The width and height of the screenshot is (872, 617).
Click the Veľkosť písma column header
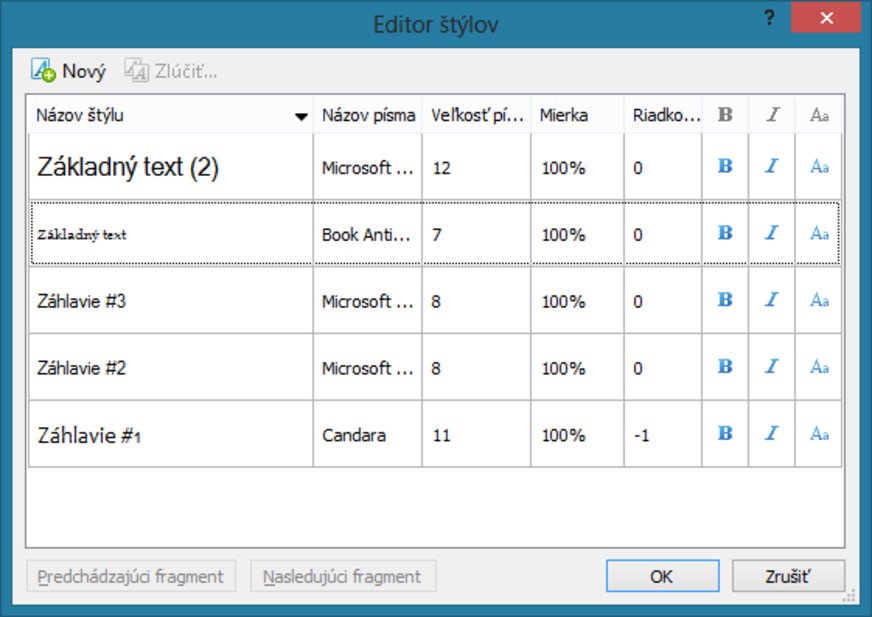click(476, 115)
